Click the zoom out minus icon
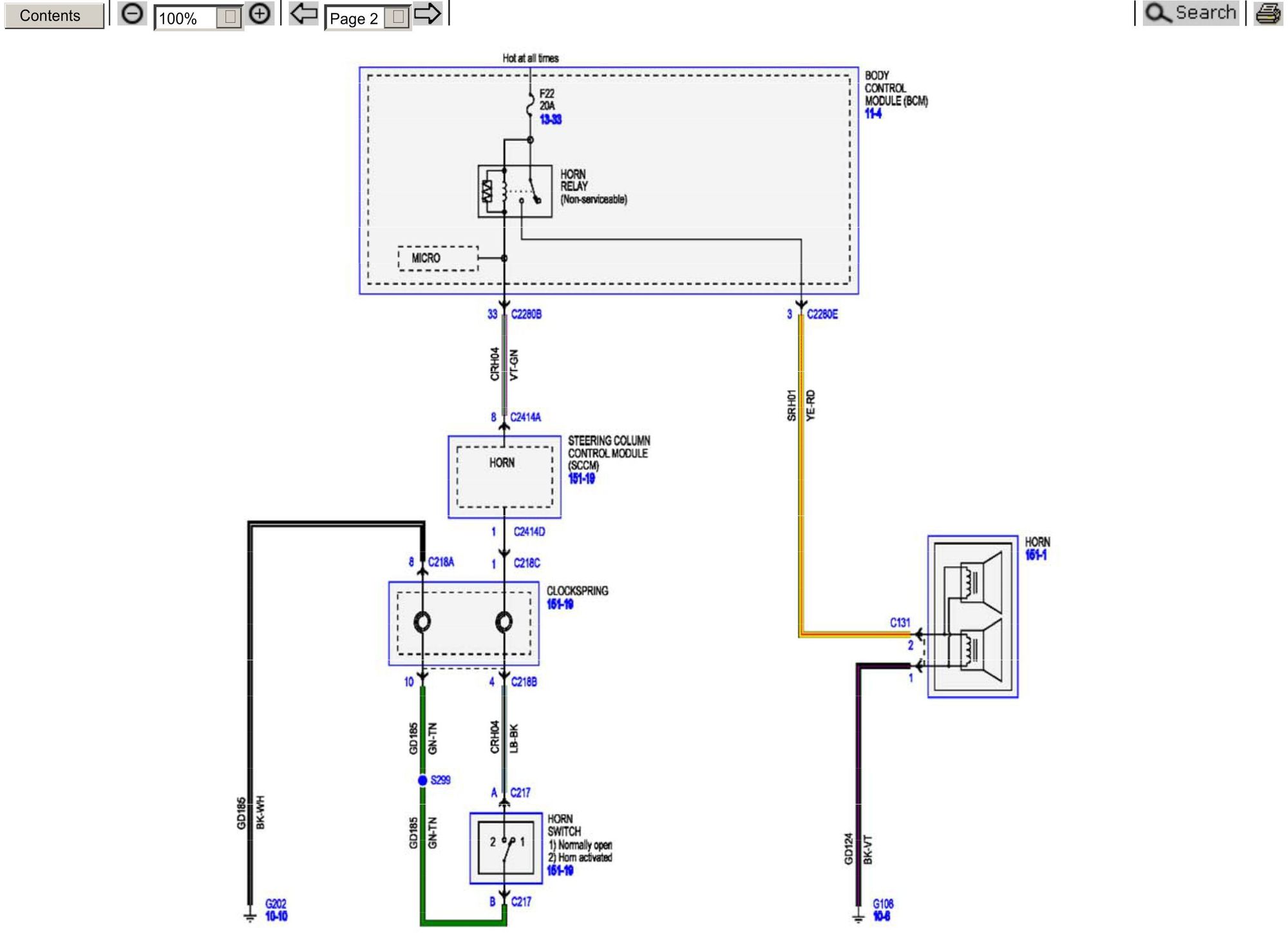The height and width of the screenshot is (940, 1288). (x=132, y=14)
